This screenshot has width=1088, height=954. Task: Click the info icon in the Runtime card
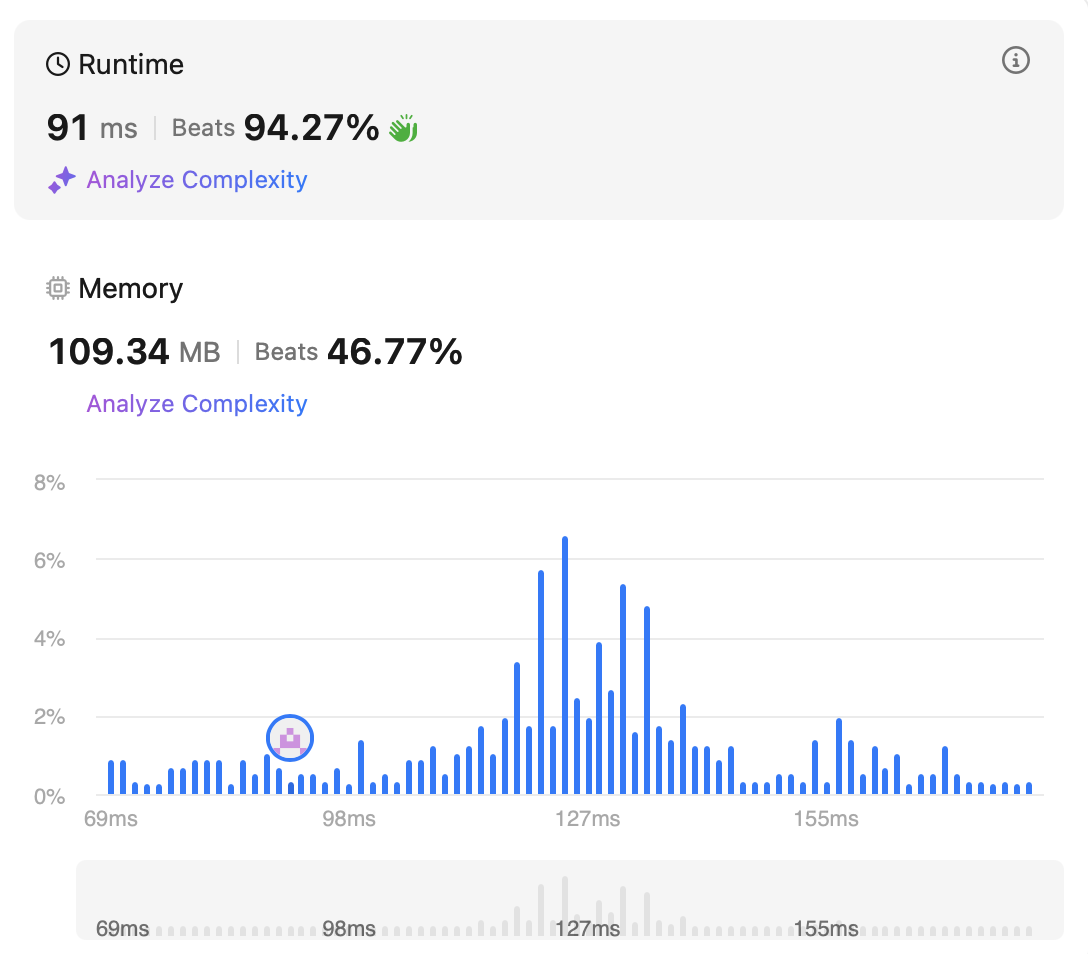(x=1015, y=61)
